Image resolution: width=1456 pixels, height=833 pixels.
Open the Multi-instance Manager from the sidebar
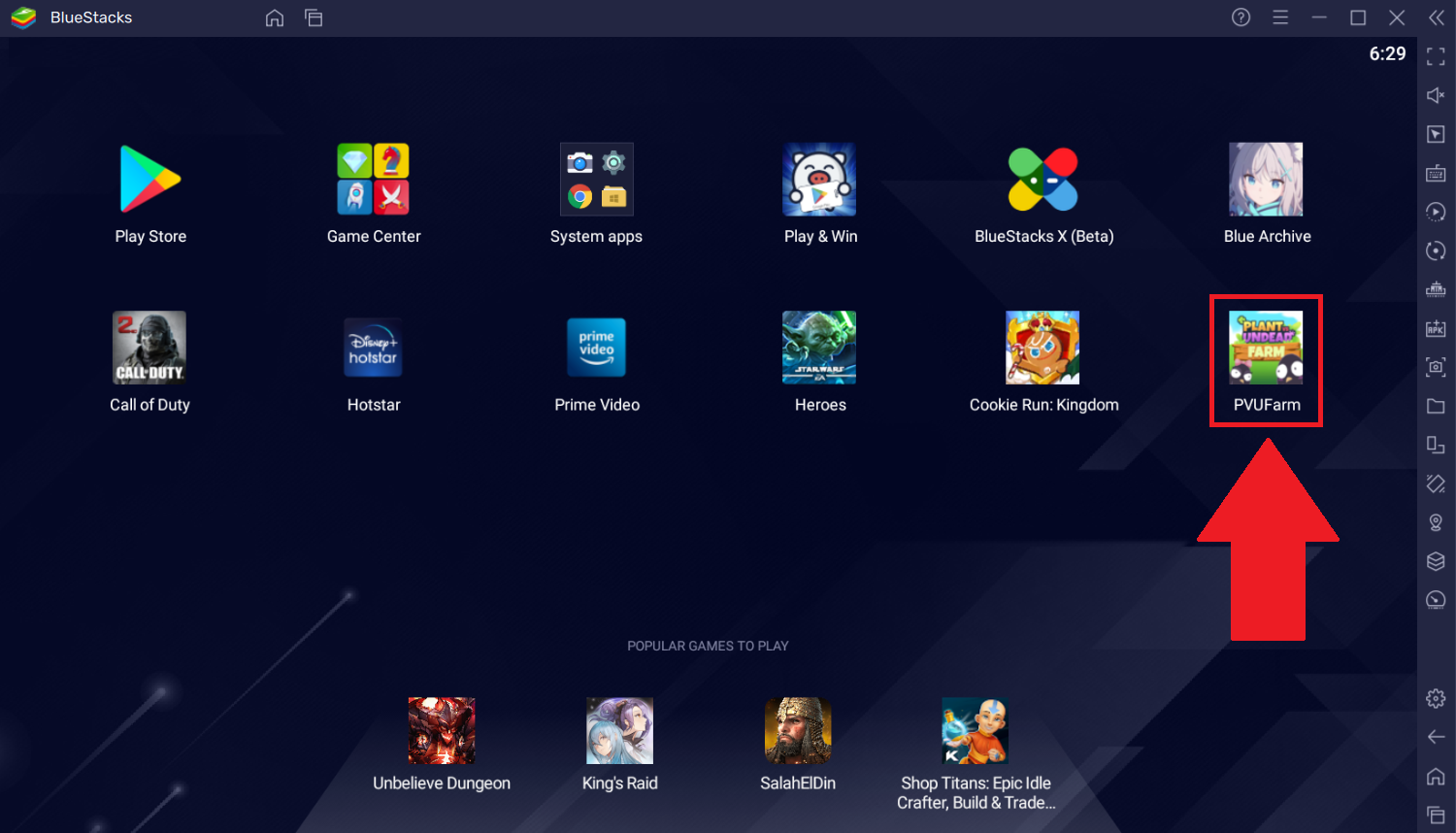(x=1436, y=445)
